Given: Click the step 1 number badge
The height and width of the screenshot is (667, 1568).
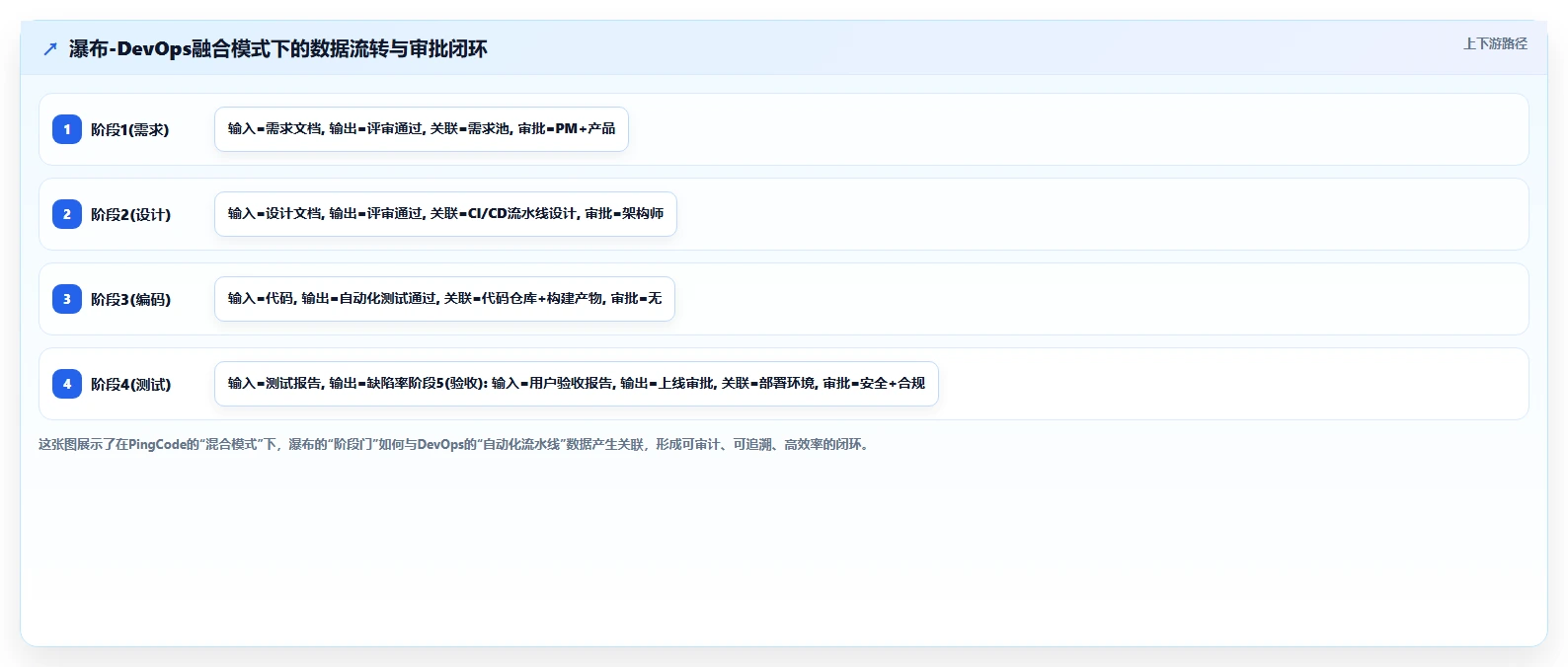Looking at the screenshot, I should [67, 129].
